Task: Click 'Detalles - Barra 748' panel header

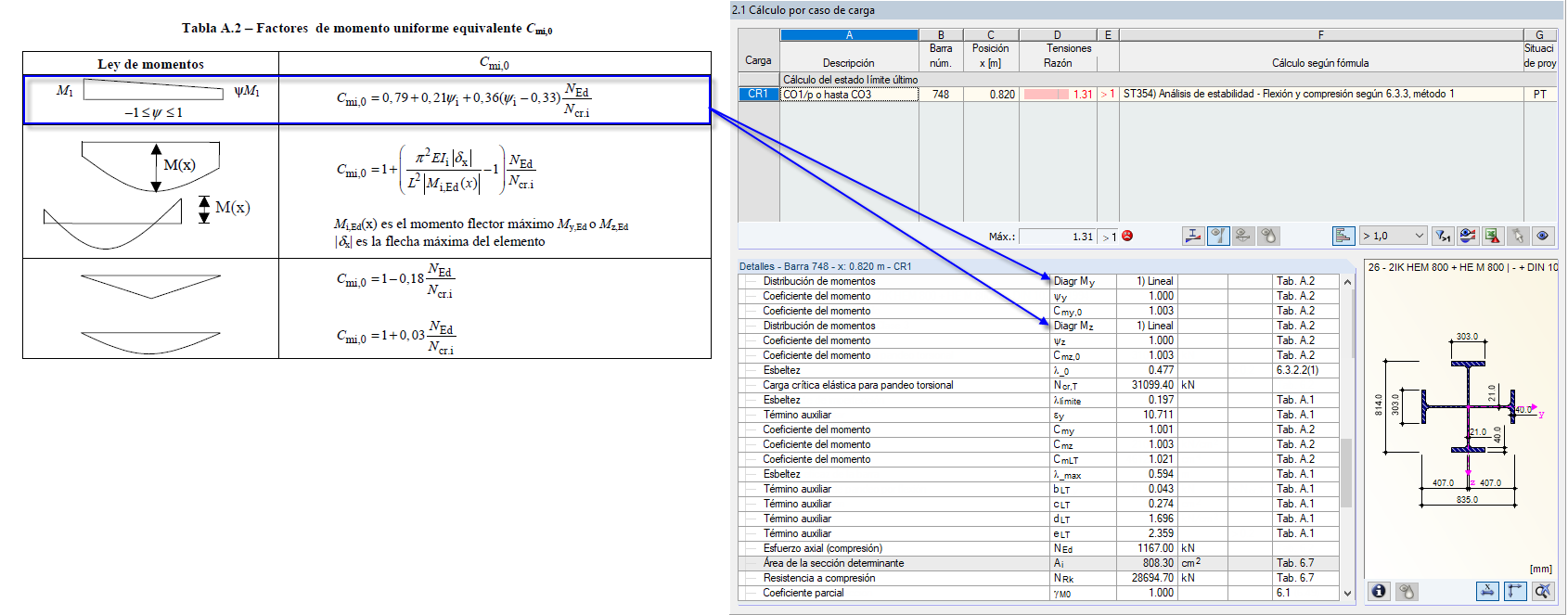Action: click(826, 266)
